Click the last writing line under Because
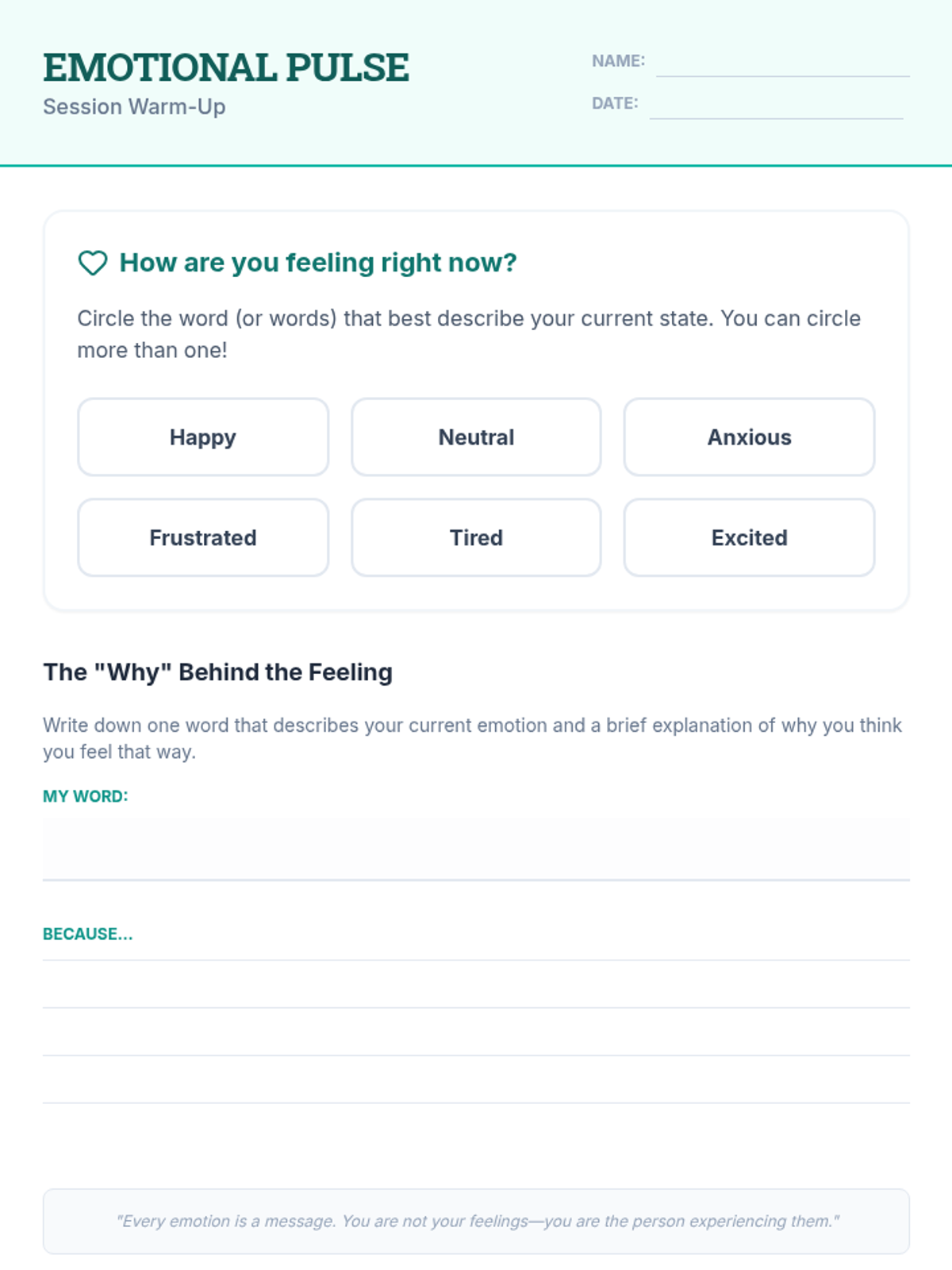The height and width of the screenshot is (1270, 952). [476, 1089]
